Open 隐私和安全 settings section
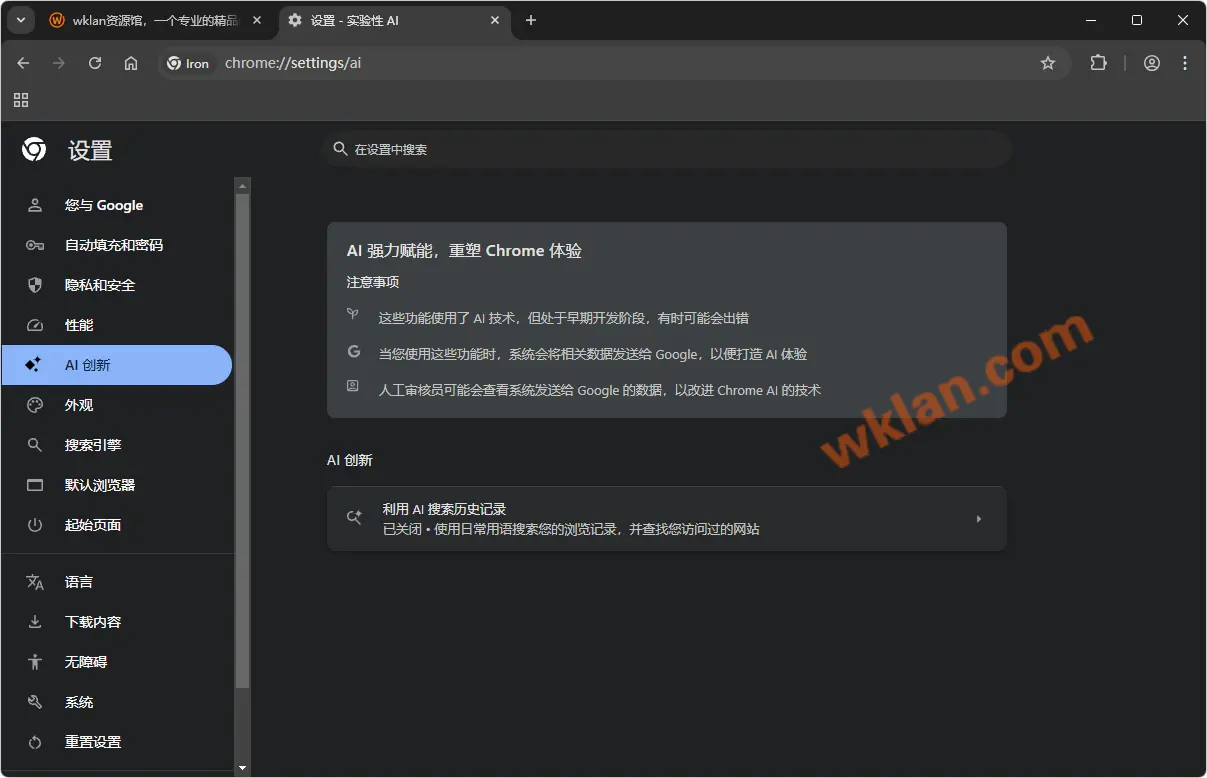The width and height of the screenshot is (1207, 778). pyautogui.click(x=117, y=285)
